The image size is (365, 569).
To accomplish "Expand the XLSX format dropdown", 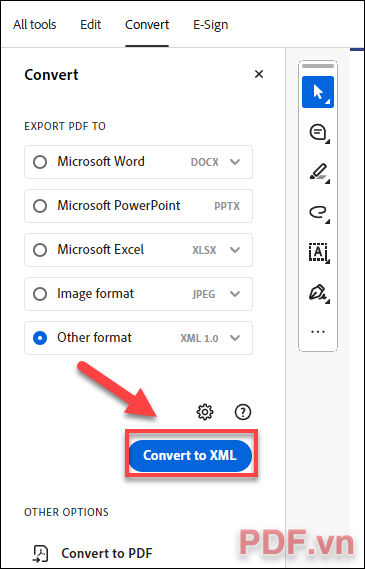I will [235, 250].
